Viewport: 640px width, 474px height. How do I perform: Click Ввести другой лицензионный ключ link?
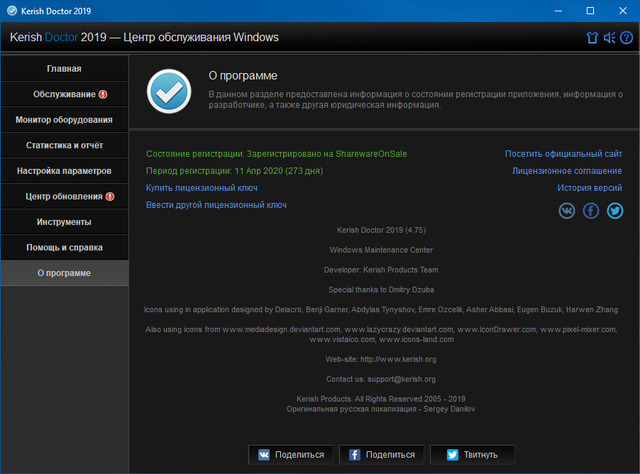pyautogui.click(x=216, y=204)
